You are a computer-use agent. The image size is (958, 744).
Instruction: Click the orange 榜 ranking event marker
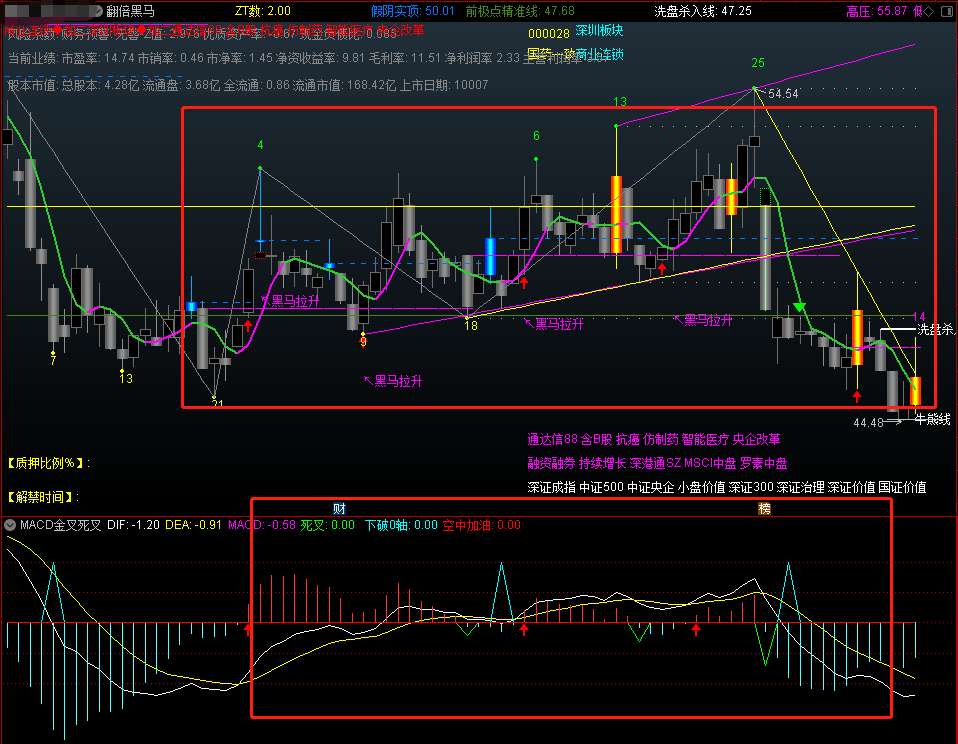click(764, 508)
